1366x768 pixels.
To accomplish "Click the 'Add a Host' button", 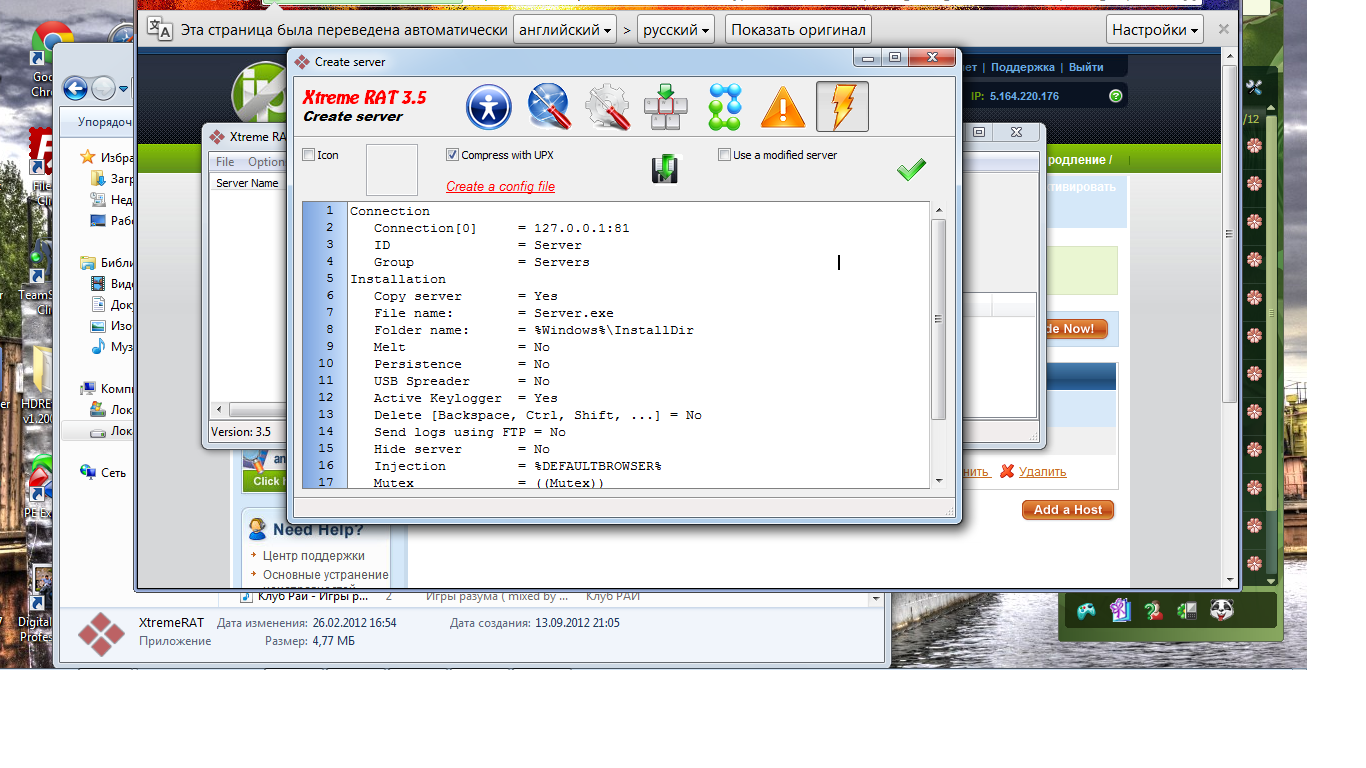I will [x=1068, y=510].
